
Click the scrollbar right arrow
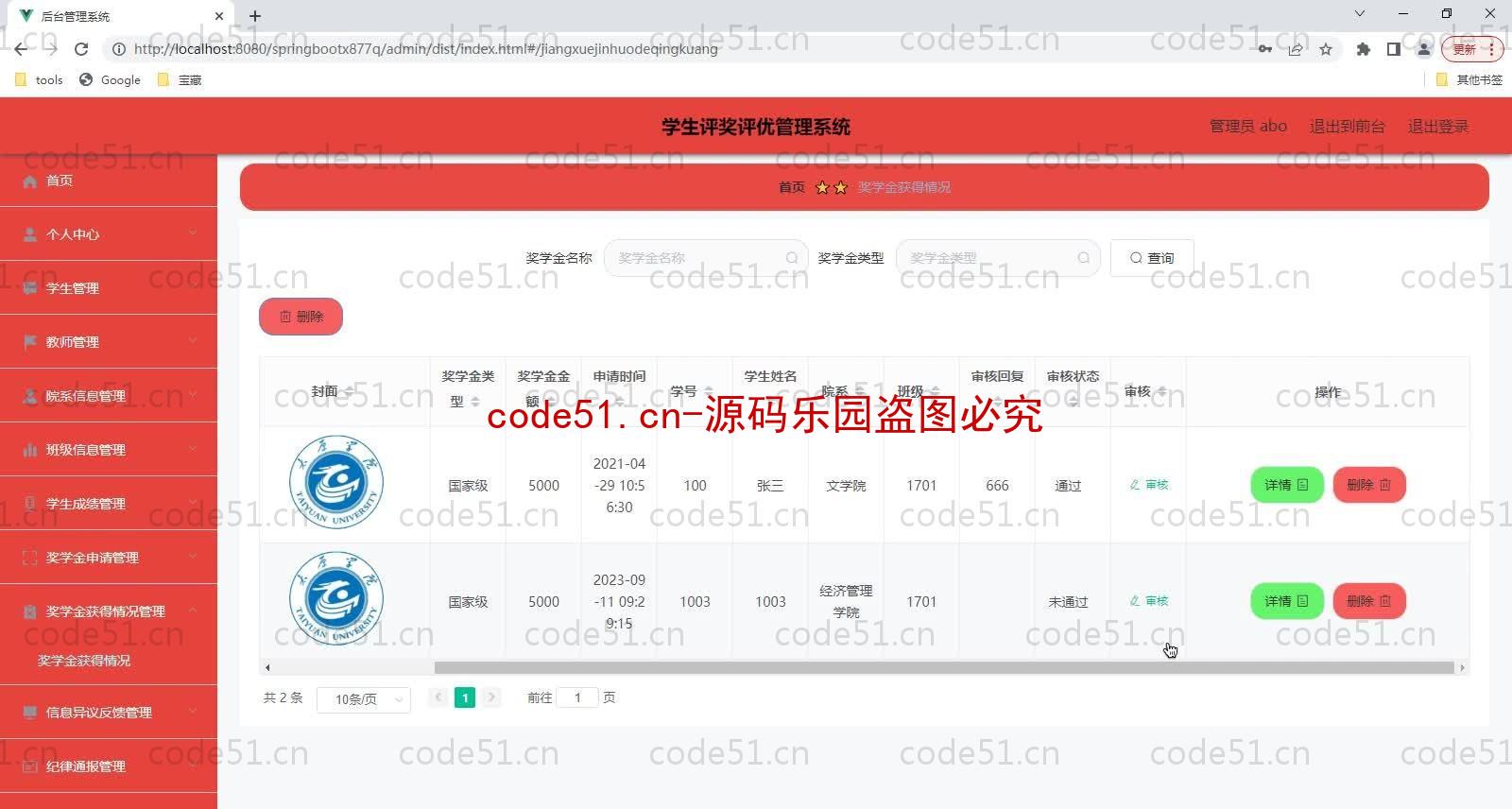[x=1462, y=667]
